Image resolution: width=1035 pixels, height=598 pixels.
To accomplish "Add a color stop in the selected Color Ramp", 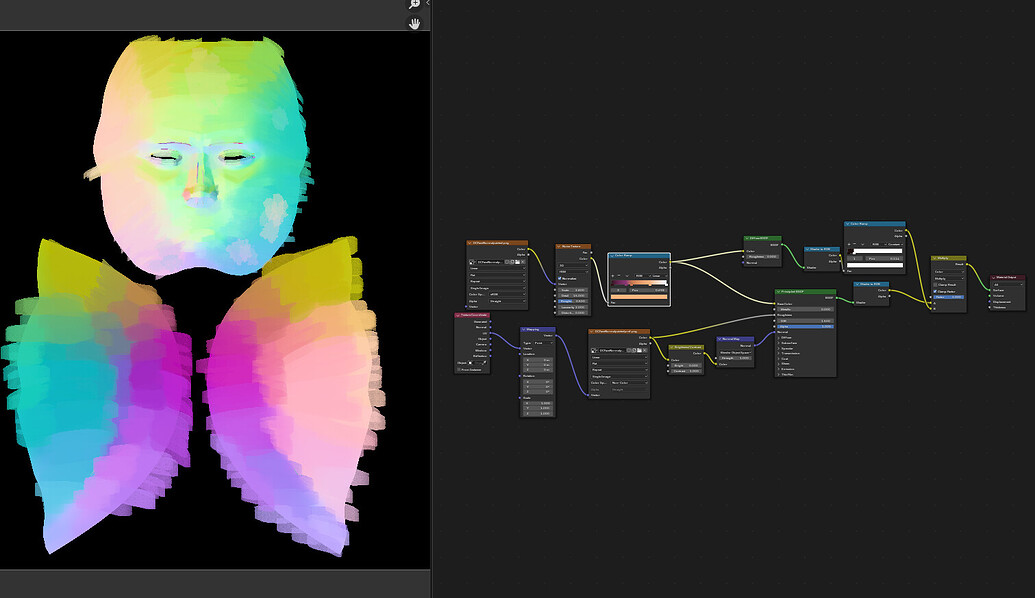I will pos(613,276).
